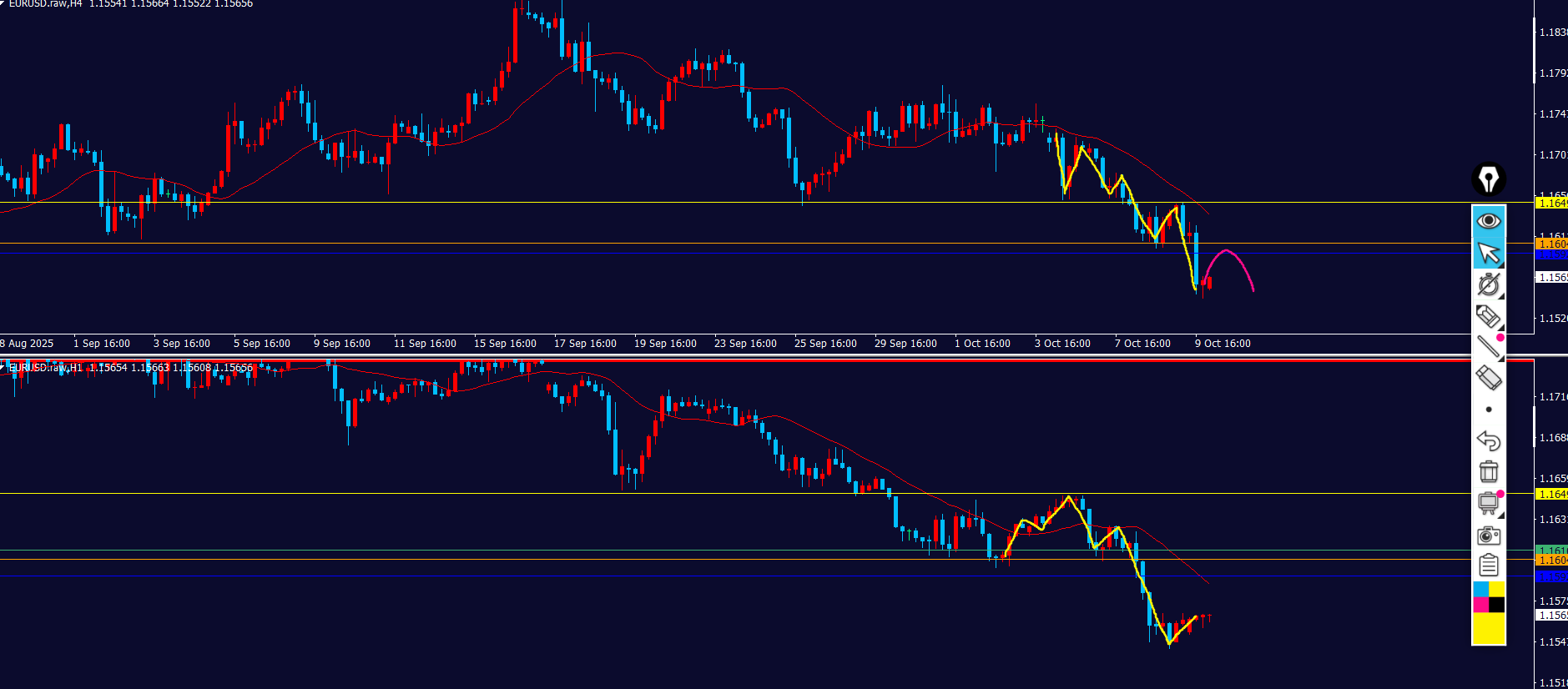1568x689 pixels.
Task: Click the large yellow current color box
Action: [x=1488, y=628]
